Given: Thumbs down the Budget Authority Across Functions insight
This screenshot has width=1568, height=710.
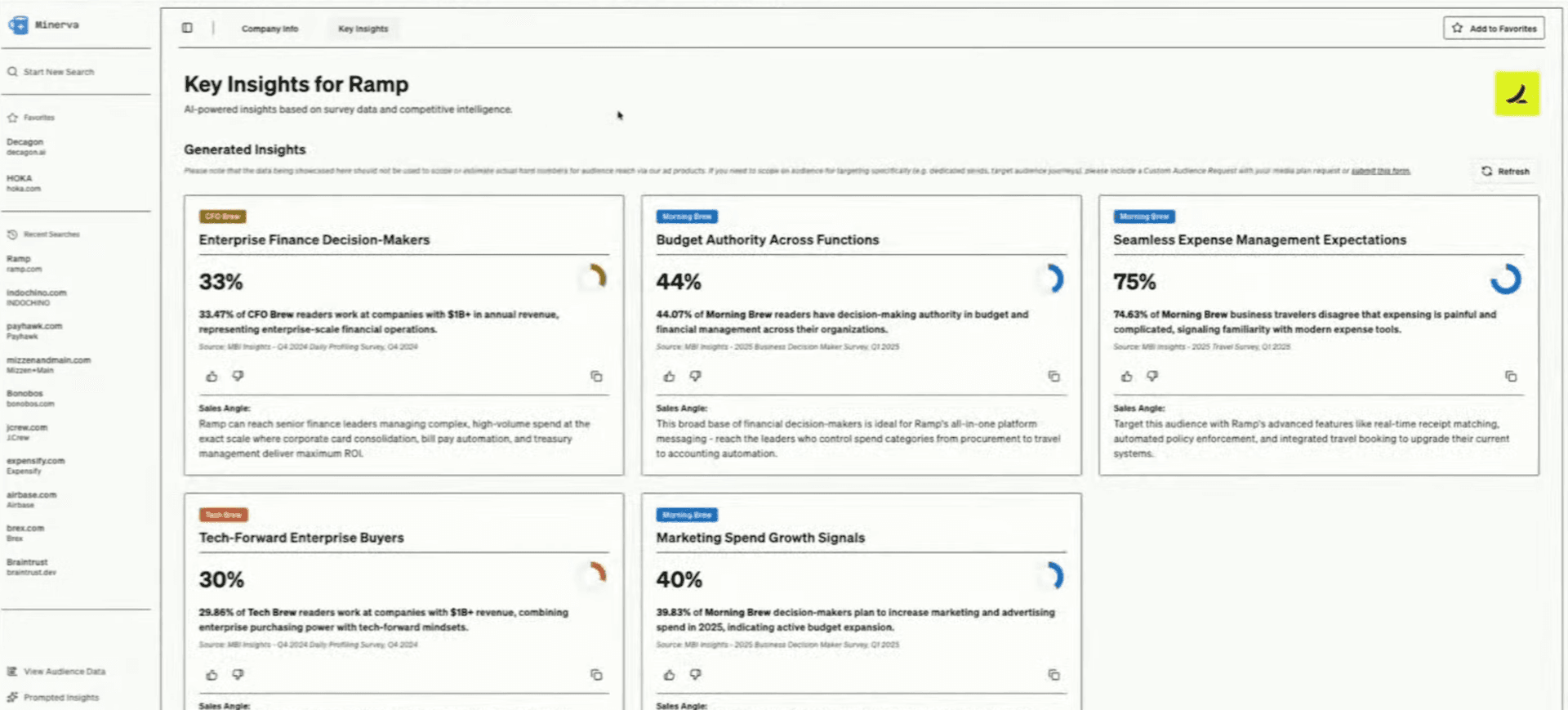Looking at the screenshot, I should (x=695, y=377).
